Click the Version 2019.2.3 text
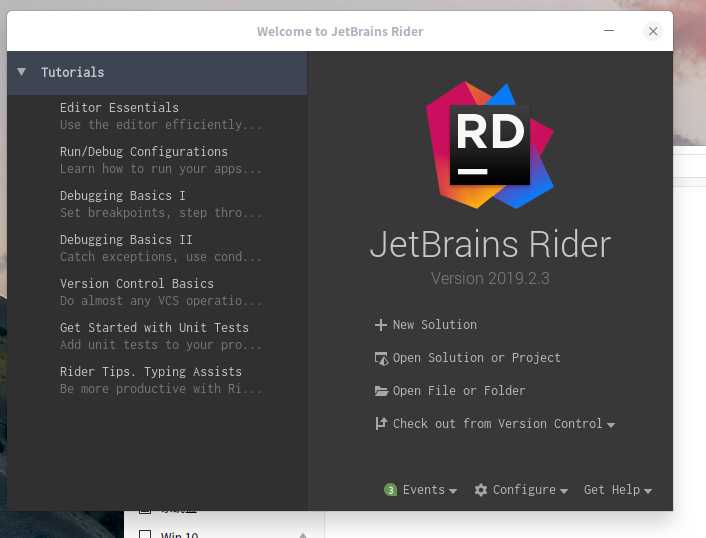The image size is (706, 538). (x=490, y=279)
